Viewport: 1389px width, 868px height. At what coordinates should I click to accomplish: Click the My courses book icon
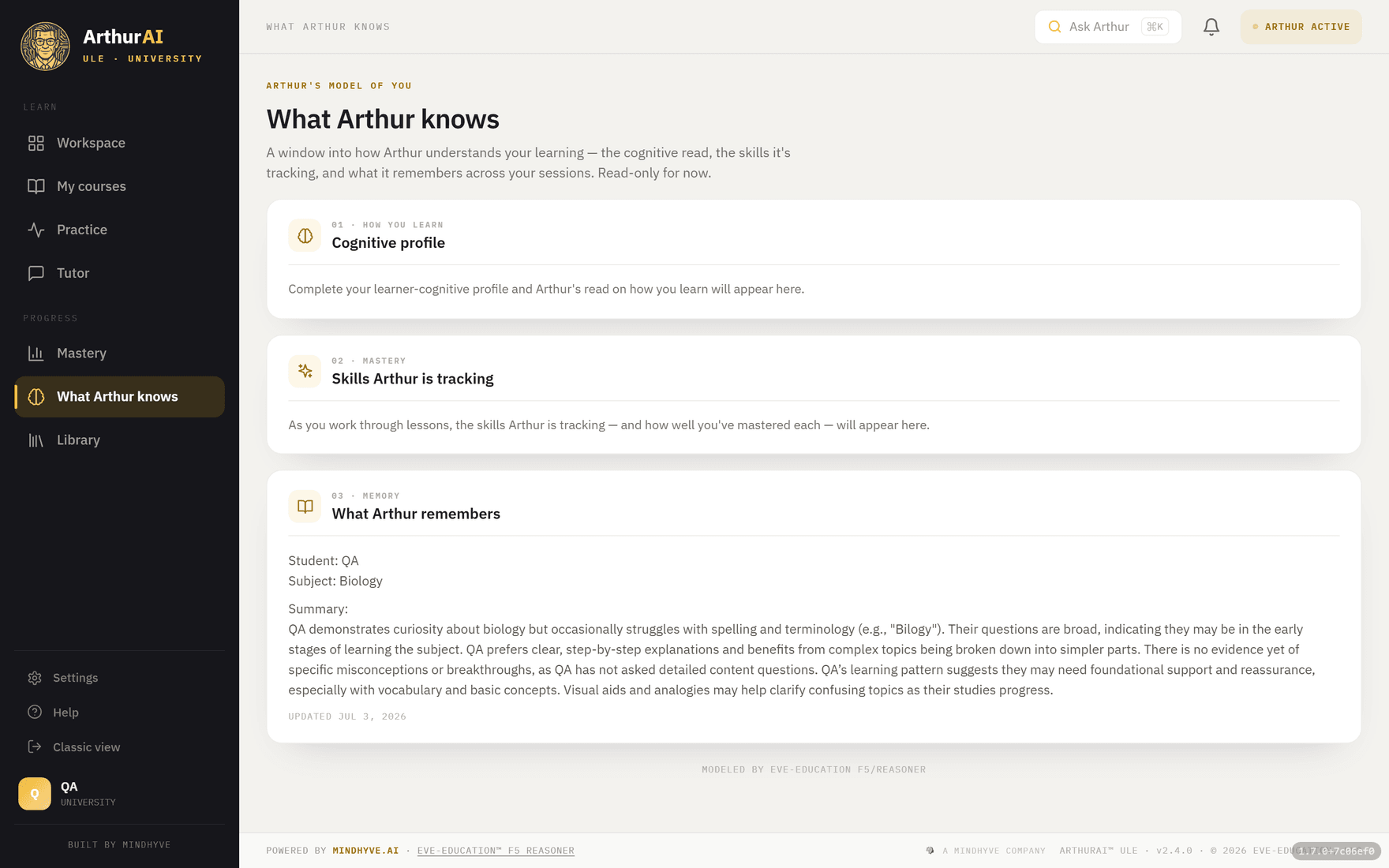[x=36, y=186]
